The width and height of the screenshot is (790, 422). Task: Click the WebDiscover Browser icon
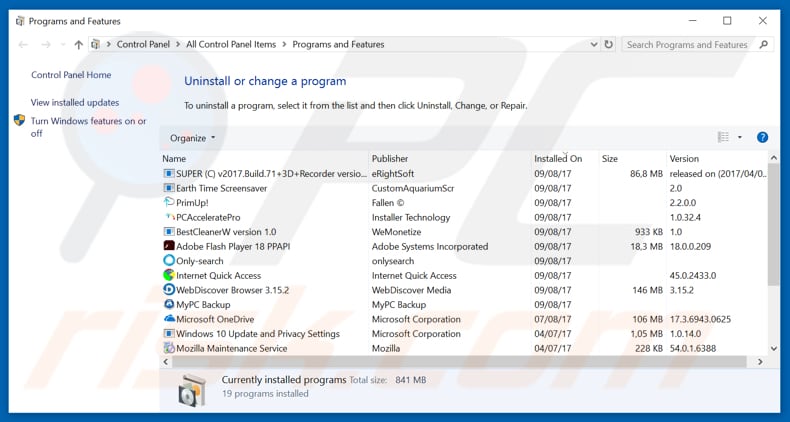pos(169,290)
